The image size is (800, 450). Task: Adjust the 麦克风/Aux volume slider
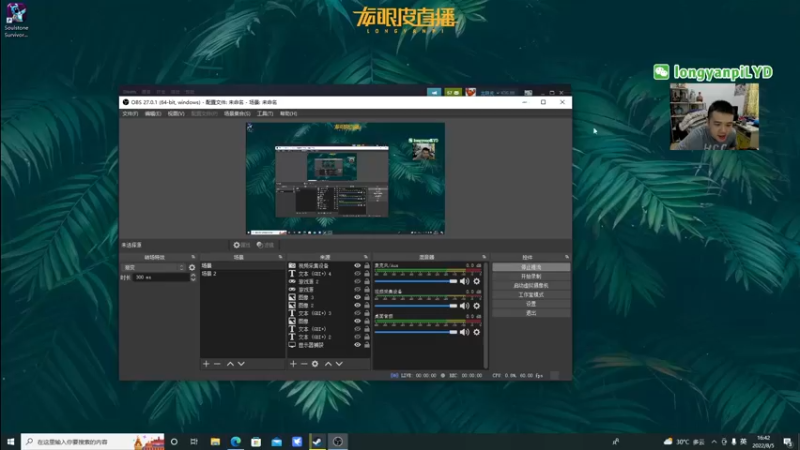pos(416,281)
